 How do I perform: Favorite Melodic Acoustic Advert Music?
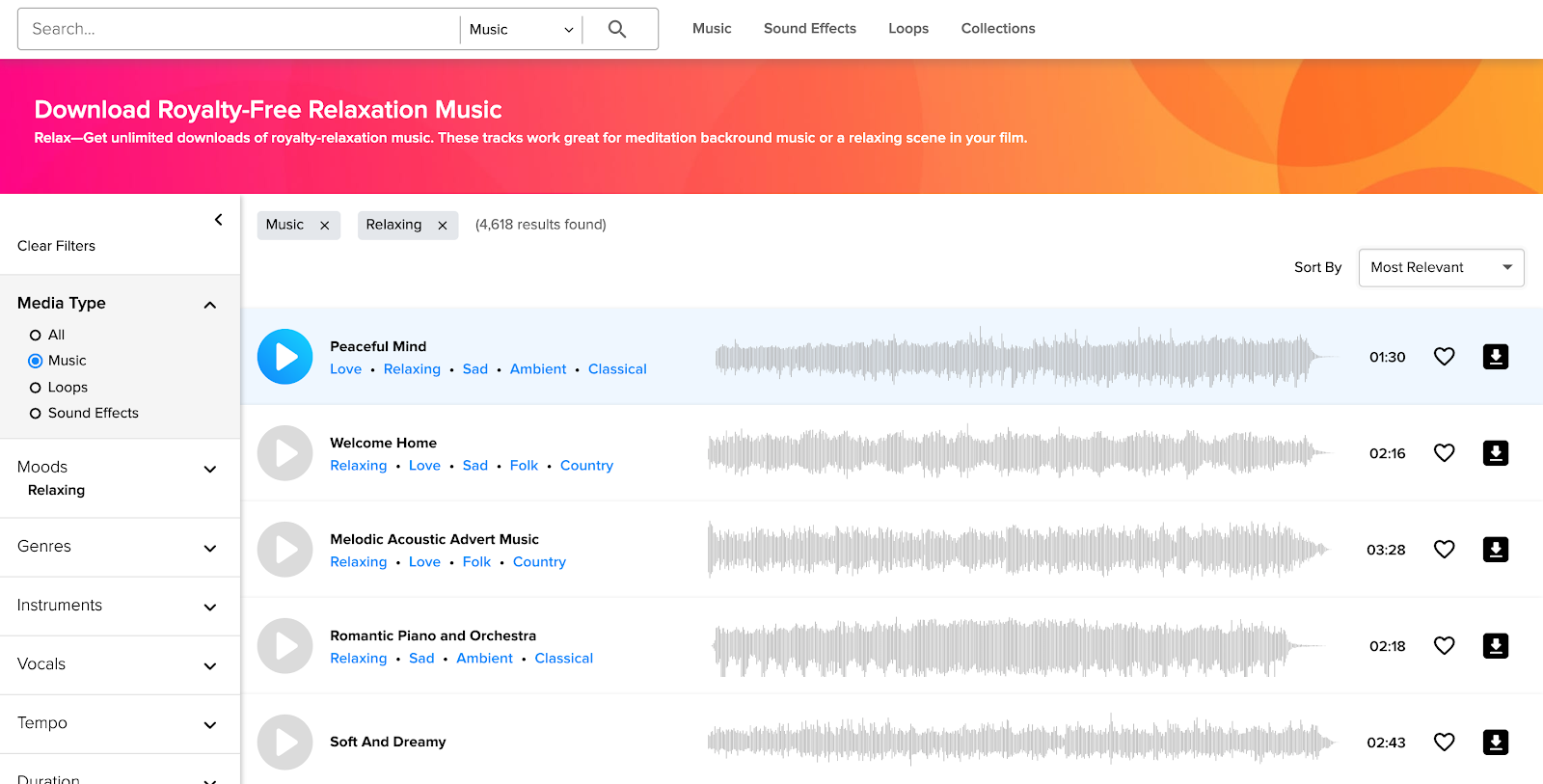(x=1444, y=550)
